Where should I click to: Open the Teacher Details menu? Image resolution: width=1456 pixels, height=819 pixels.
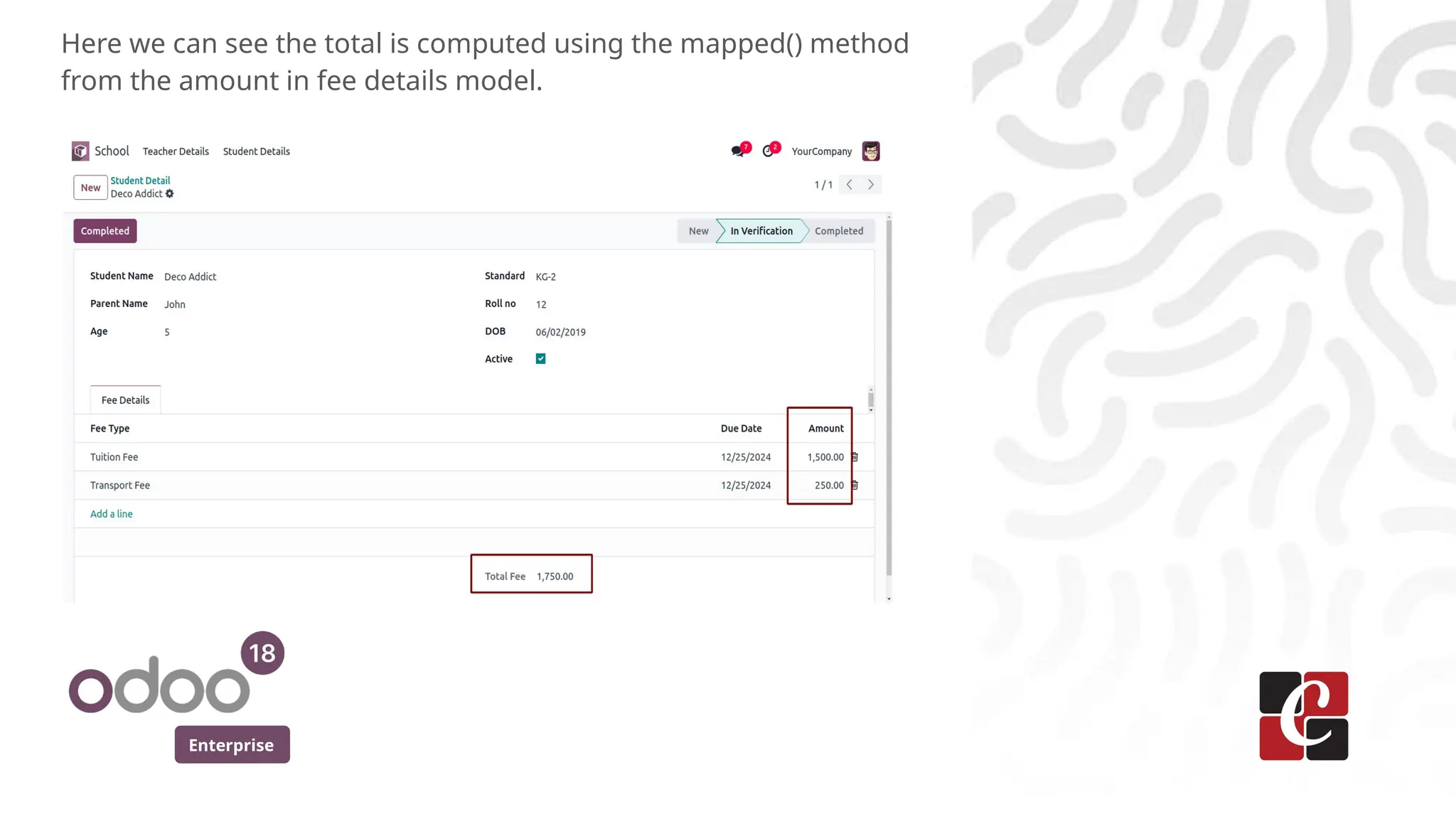tap(176, 151)
